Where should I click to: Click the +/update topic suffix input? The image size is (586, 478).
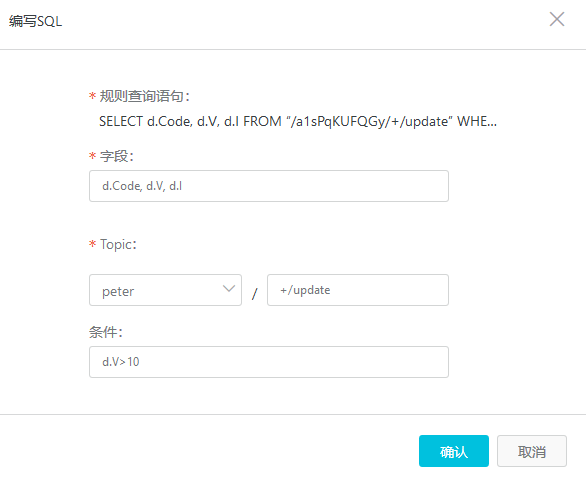coord(358,290)
